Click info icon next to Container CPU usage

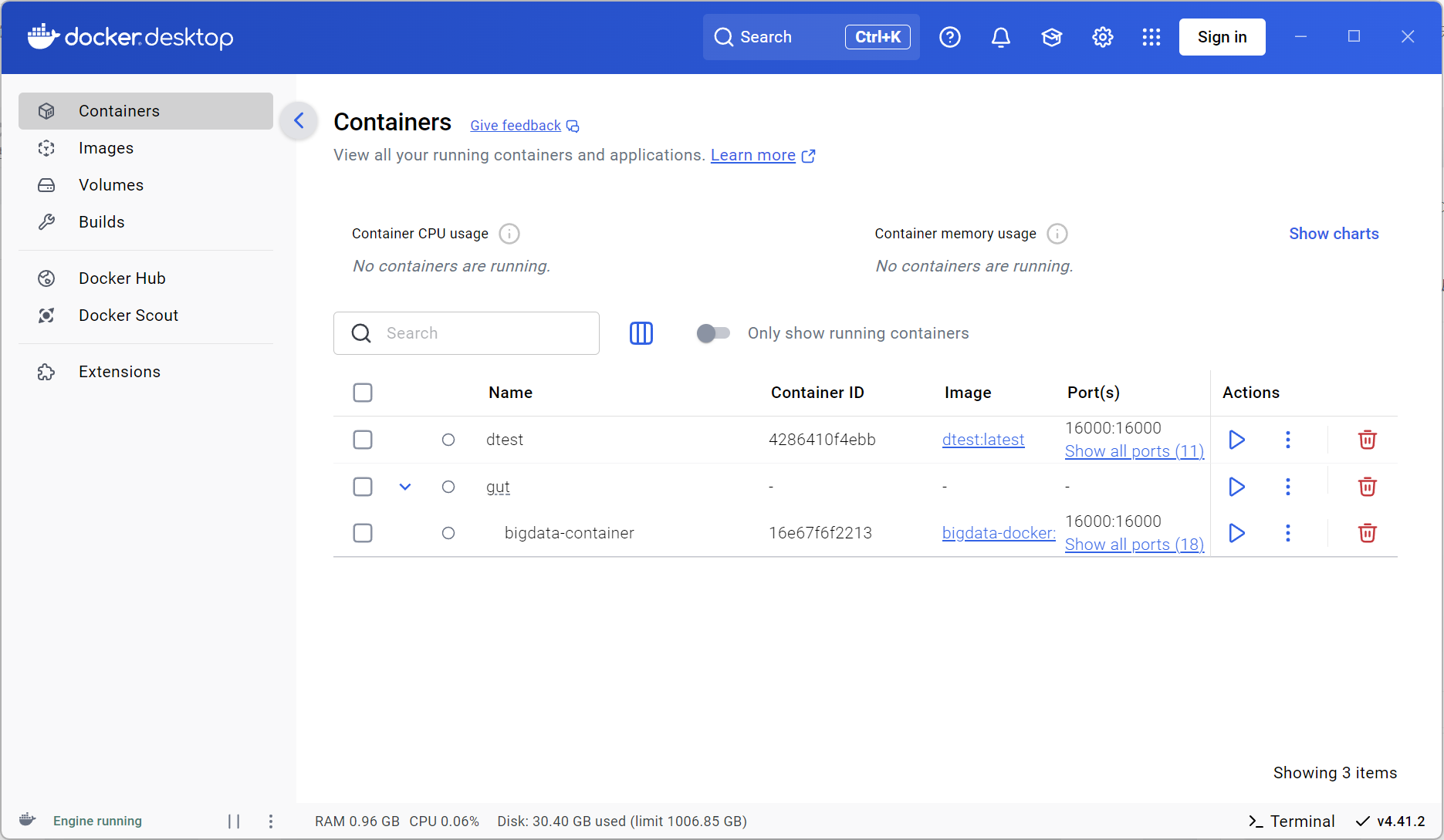pyautogui.click(x=509, y=234)
